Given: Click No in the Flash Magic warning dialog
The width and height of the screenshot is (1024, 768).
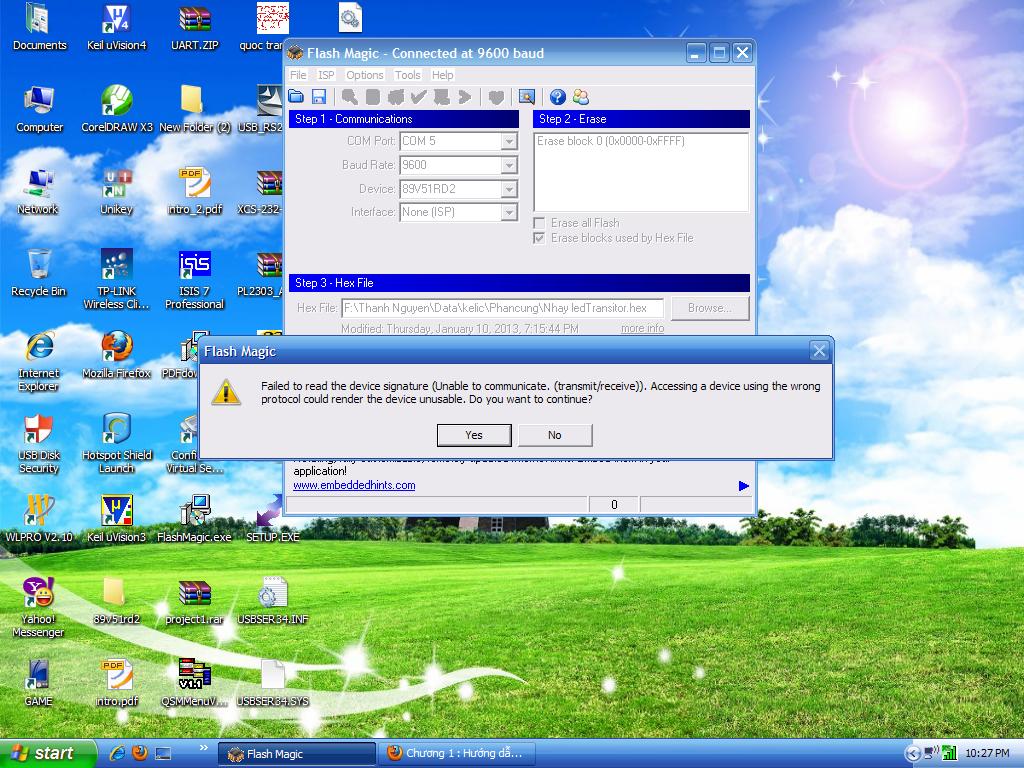Looking at the screenshot, I should [554, 435].
